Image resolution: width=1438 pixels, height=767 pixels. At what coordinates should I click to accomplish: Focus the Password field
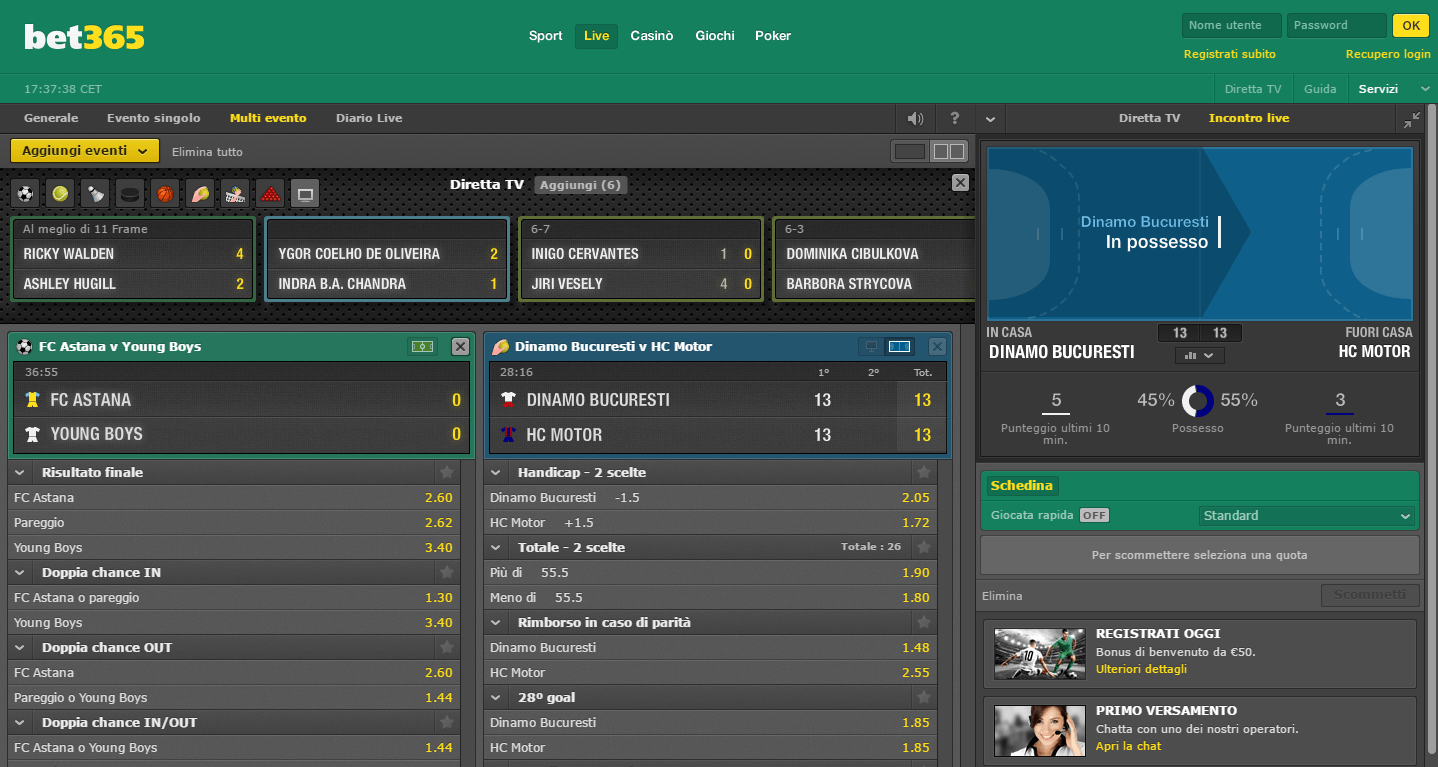[x=1337, y=26]
